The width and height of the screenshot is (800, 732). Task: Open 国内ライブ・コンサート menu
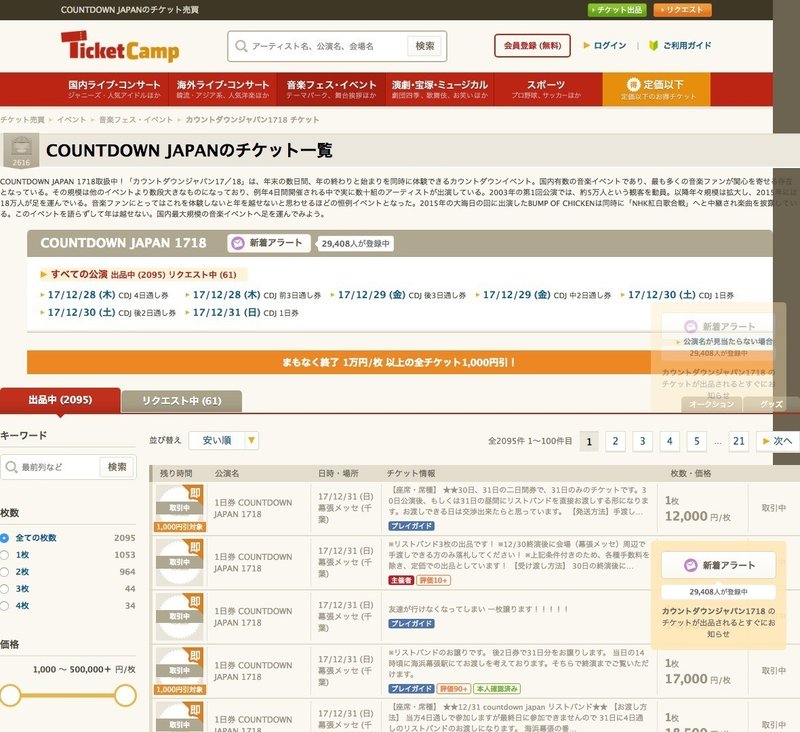(x=114, y=89)
